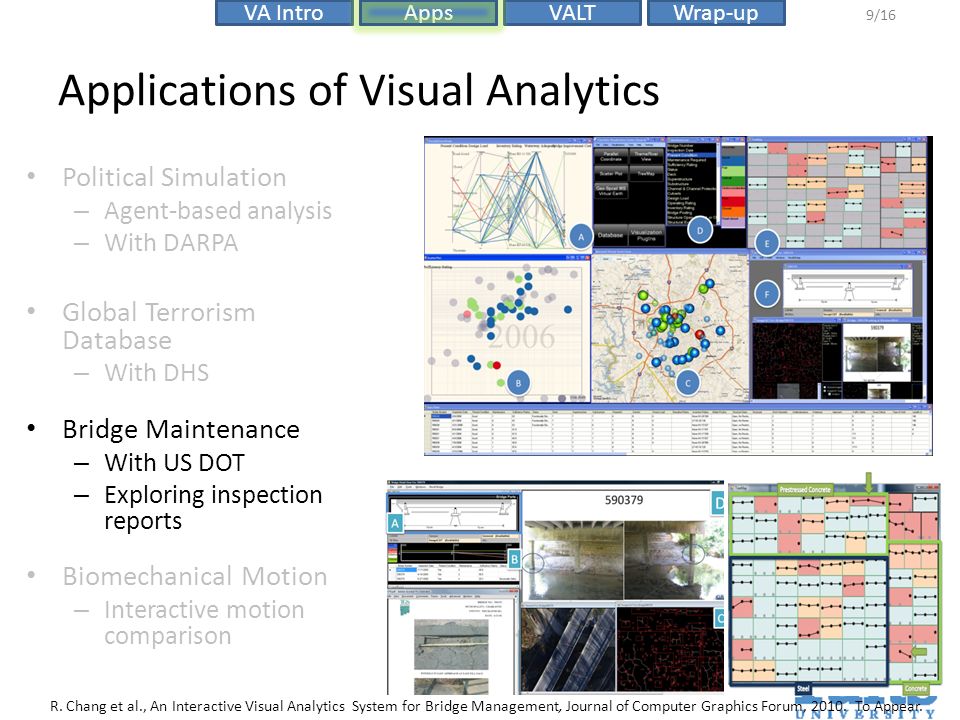Open the parallel coordinates plot view
Image resolution: width=960 pixels, height=720 pixels.
(x=508, y=195)
